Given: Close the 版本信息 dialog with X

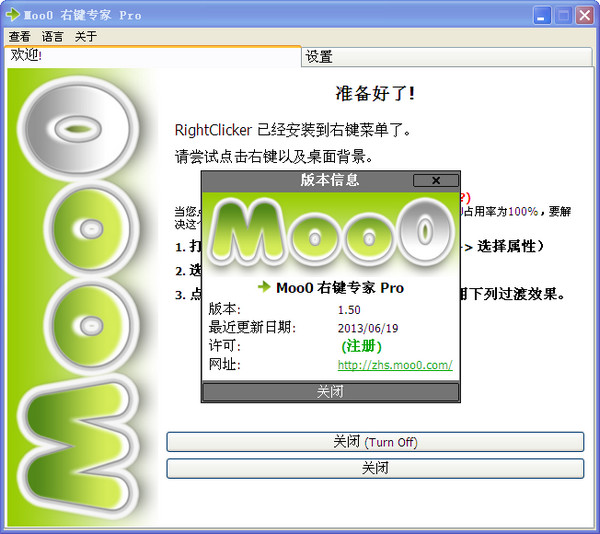Looking at the screenshot, I should pos(436,180).
